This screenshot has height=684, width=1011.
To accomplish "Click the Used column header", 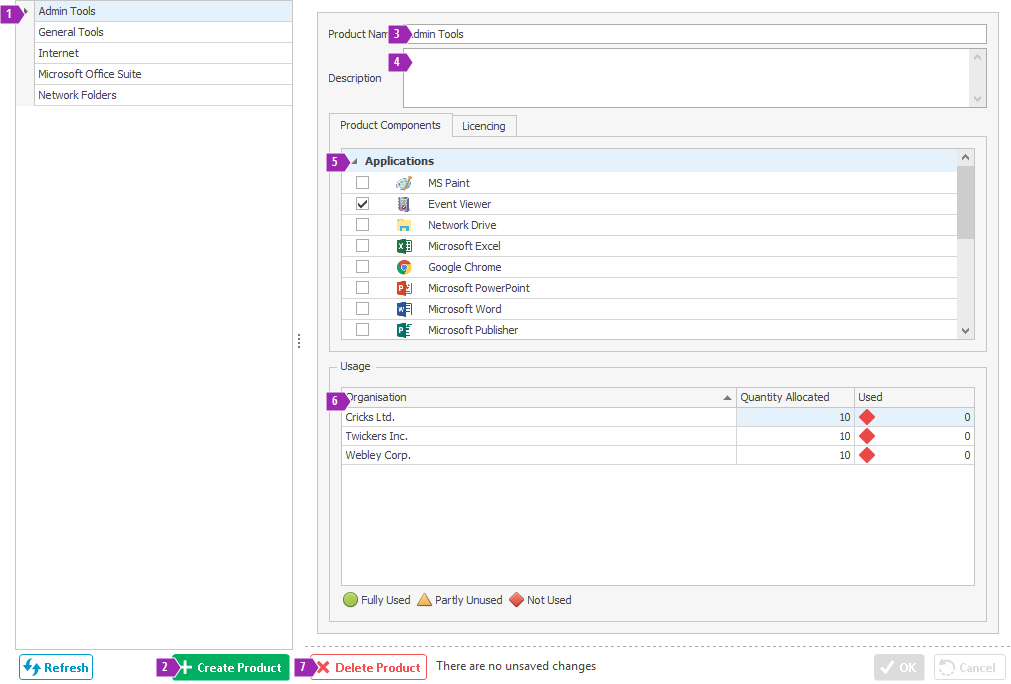I will pos(914,398).
